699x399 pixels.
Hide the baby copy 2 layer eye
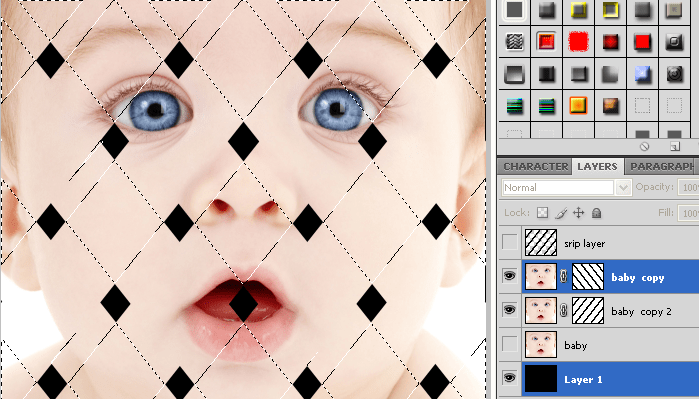(510, 310)
